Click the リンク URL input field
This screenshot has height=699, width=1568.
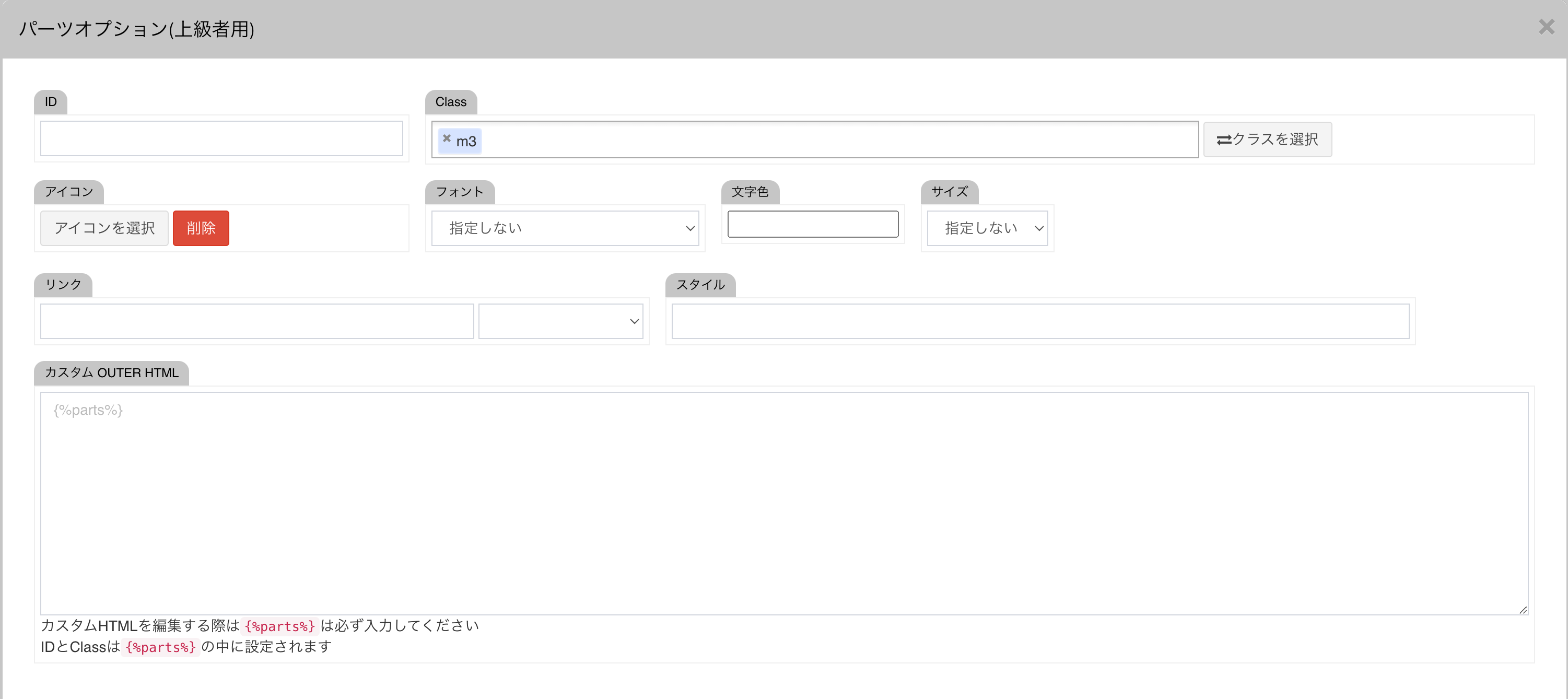click(x=257, y=321)
